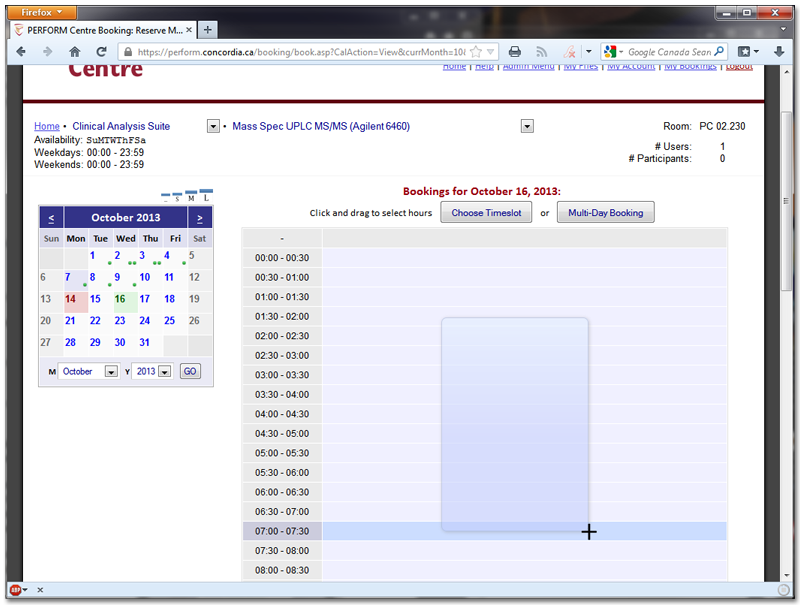Viewport: 800px width, 605px height.
Task: Click the RSS feed icon
Action: click(x=542, y=52)
